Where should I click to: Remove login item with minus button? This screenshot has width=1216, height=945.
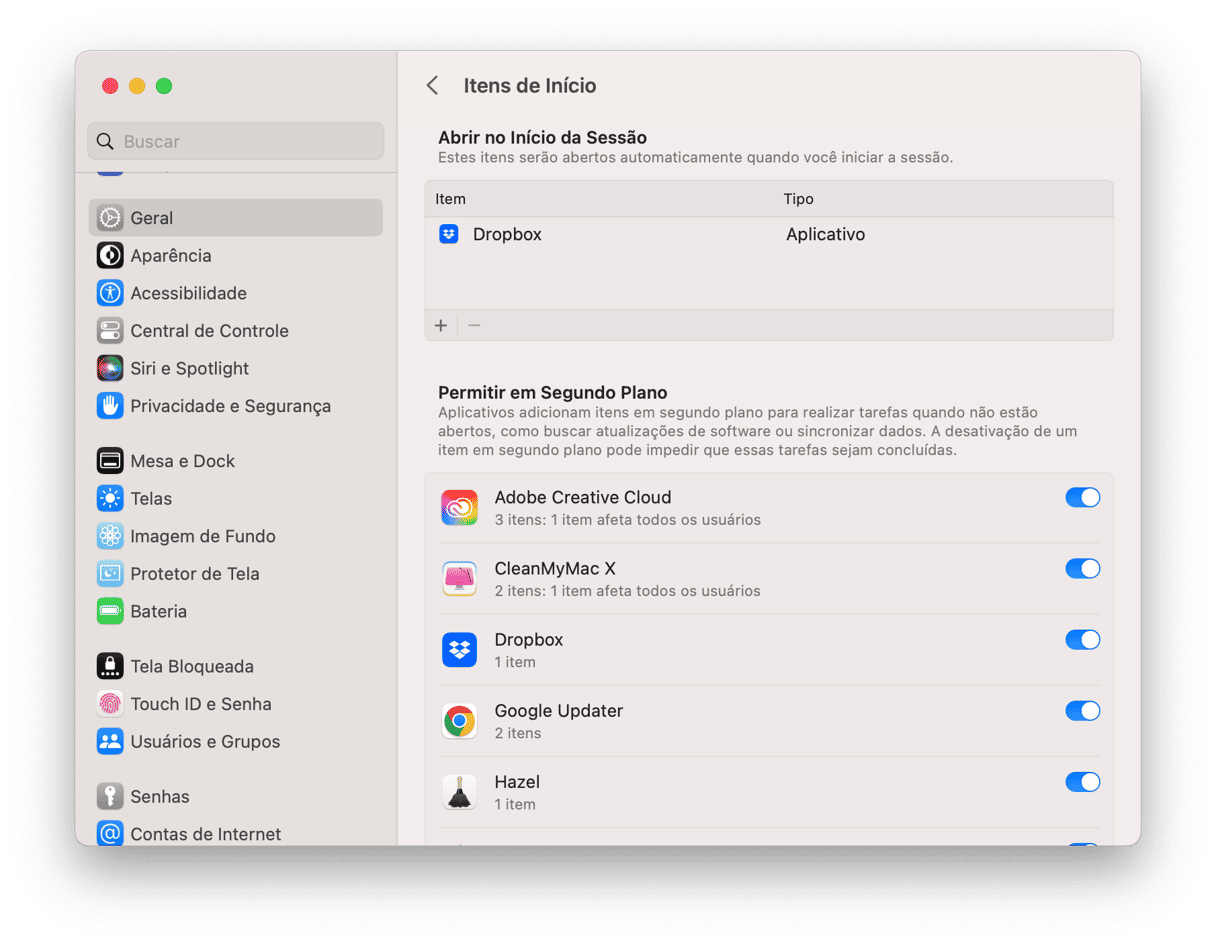click(x=474, y=325)
